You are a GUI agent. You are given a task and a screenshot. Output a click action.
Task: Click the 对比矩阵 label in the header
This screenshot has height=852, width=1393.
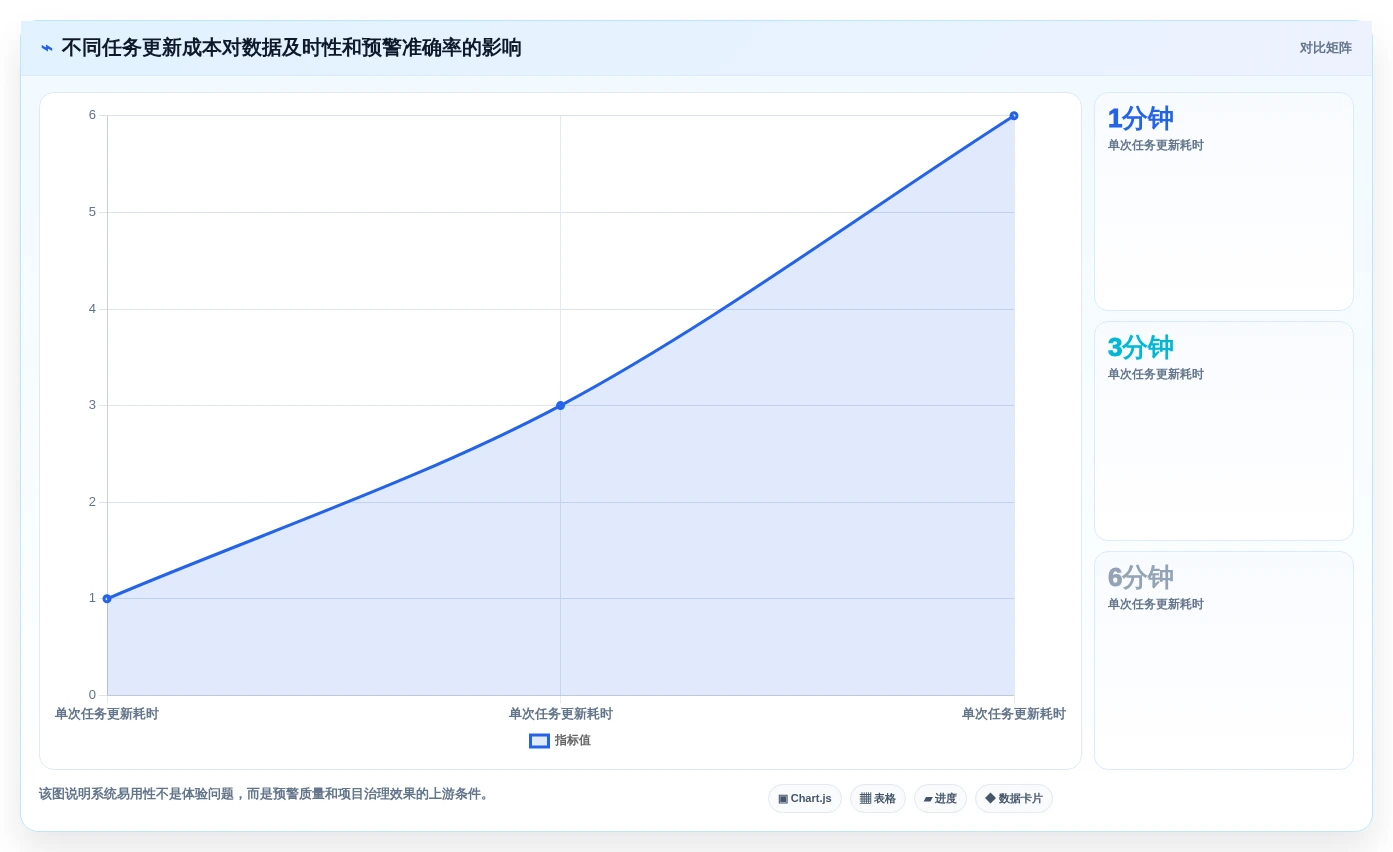point(1325,48)
